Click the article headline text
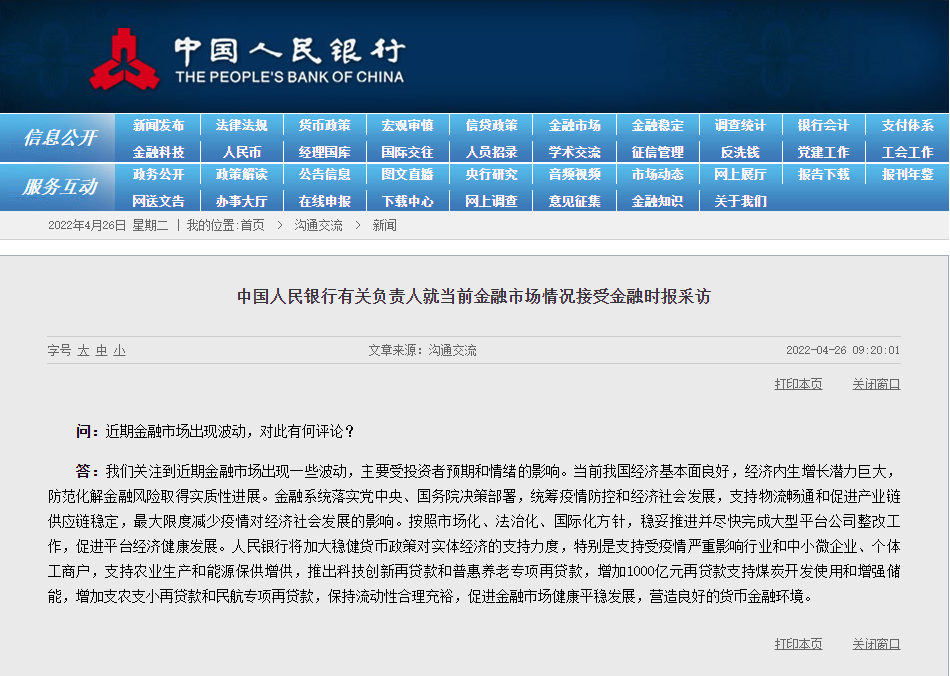Screen dimensions: 950x676 coord(474,296)
